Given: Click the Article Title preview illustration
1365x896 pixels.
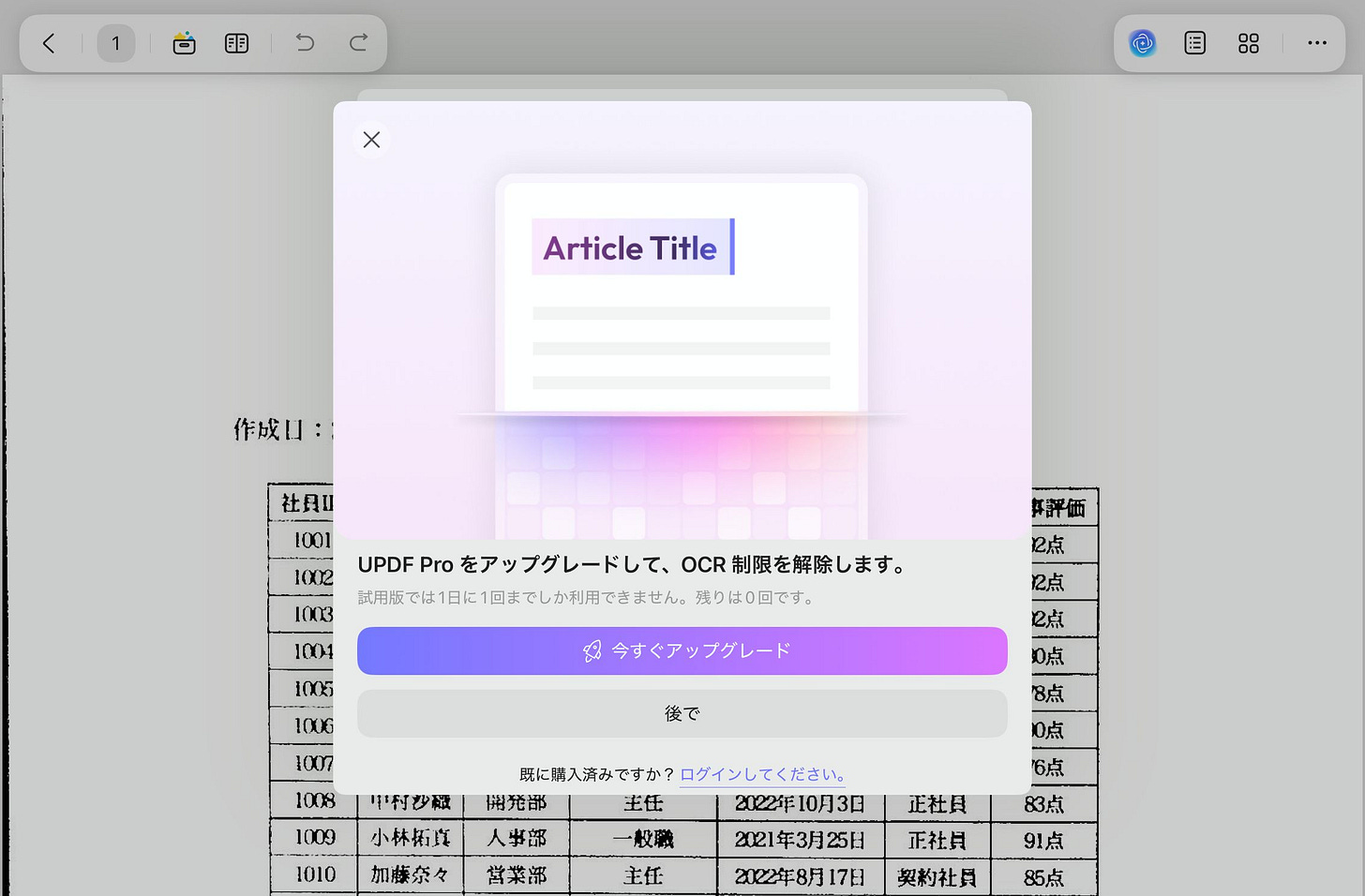Looking at the screenshot, I should [631, 247].
